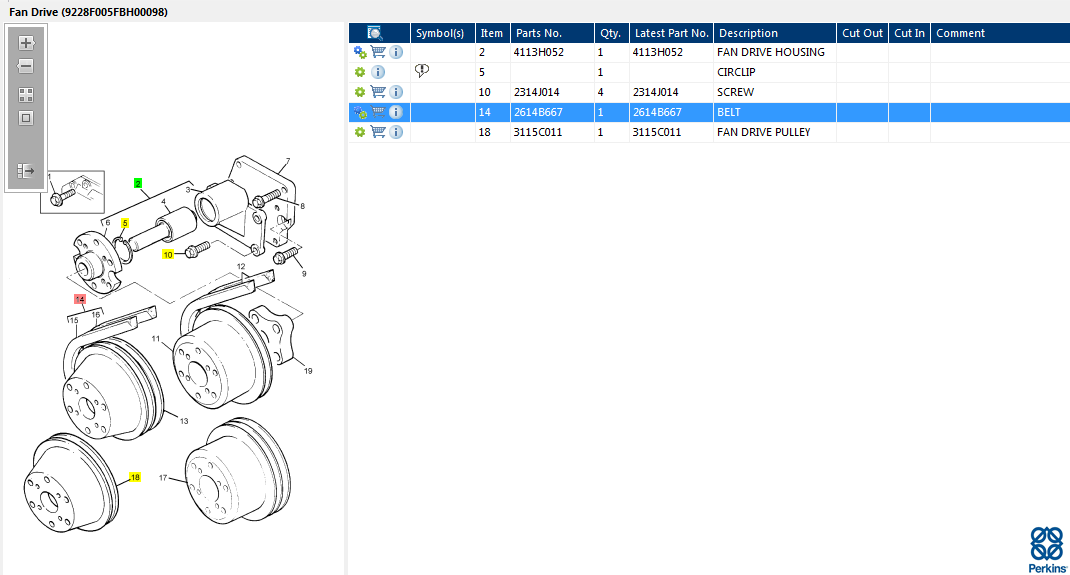The height and width of the screenshot is (575, 1070).
Task: Click callout label 7 on diagram
Action: [x=288, y=162]
